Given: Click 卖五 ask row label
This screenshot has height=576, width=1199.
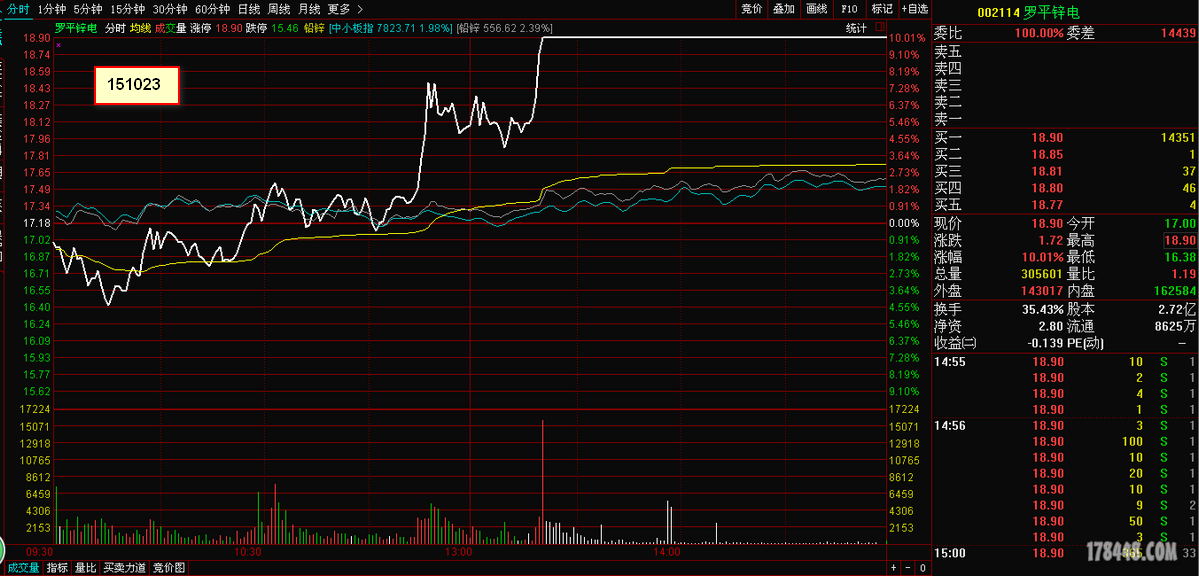Looking at the screenshot, I should (948, 52).
